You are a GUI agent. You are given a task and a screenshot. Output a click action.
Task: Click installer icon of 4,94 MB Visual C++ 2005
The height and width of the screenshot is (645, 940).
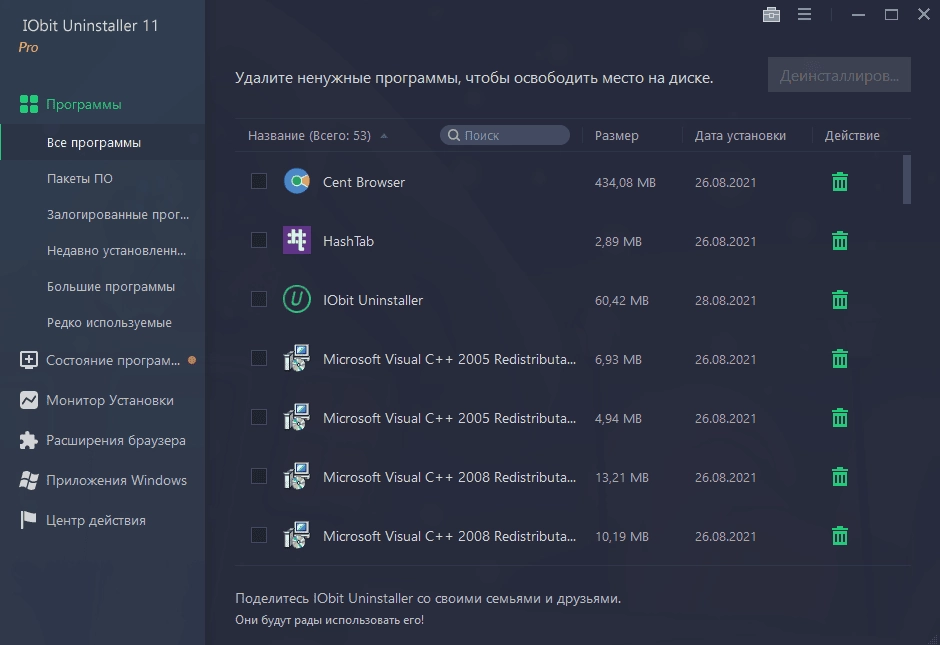[x=297, y=417]
